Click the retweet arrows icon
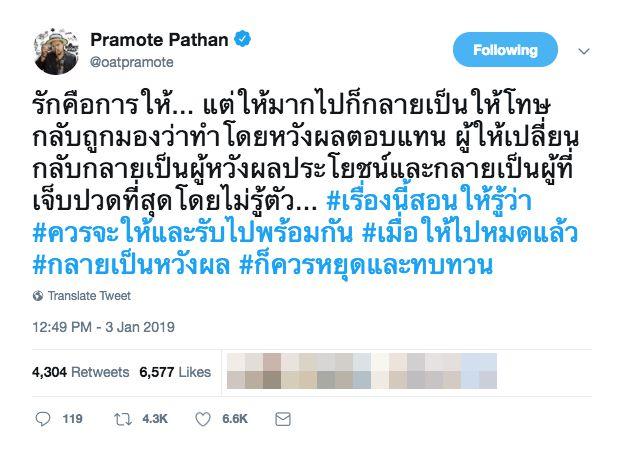621x450 pixels. tap(123, 419)
